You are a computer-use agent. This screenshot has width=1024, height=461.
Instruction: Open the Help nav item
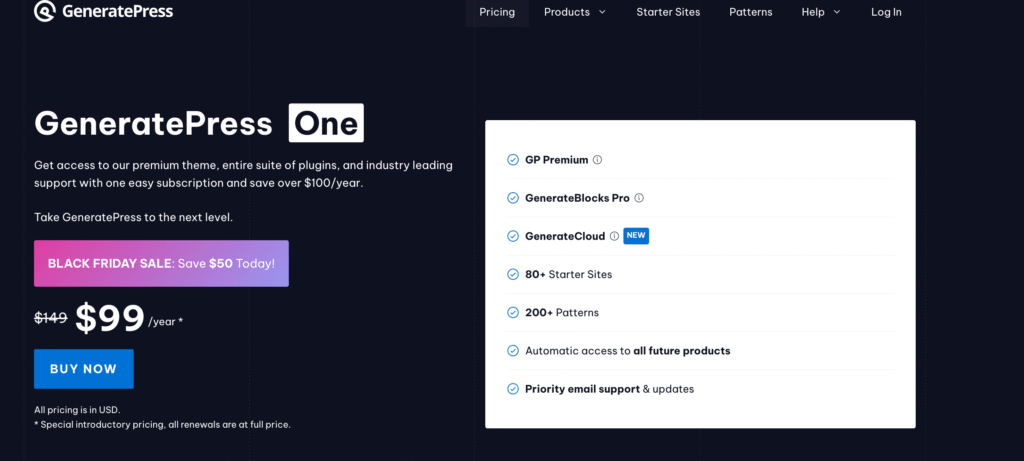[813, 12]
